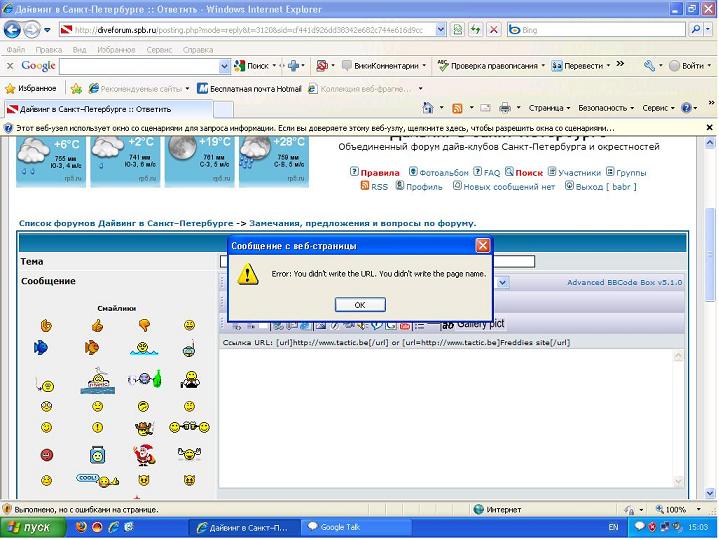
Task: Open the Избранное menu in menu bar
Action: point(116,49)
